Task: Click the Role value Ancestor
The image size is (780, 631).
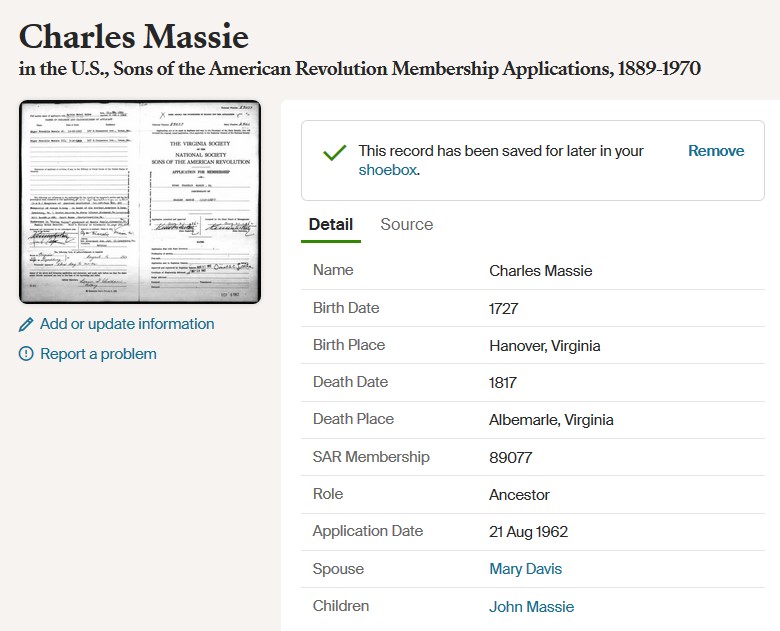Action: [519, 495]
